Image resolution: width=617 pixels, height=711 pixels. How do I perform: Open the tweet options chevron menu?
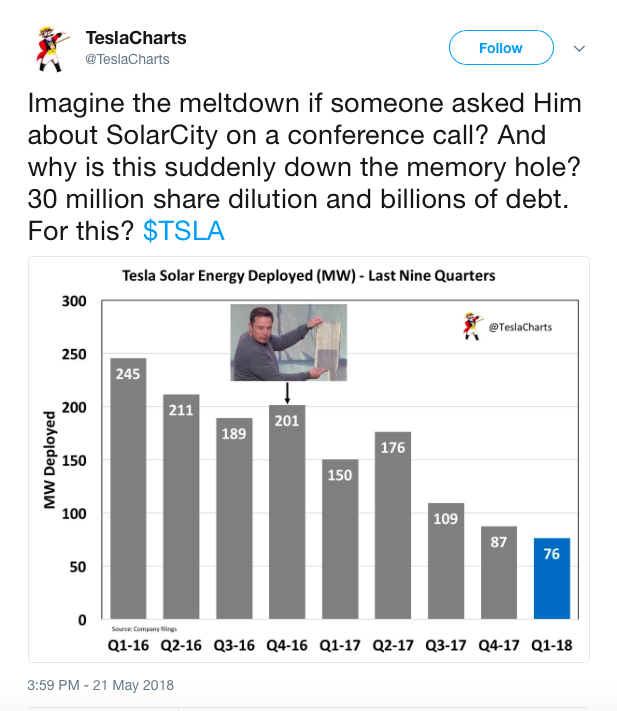click(579, 48)
